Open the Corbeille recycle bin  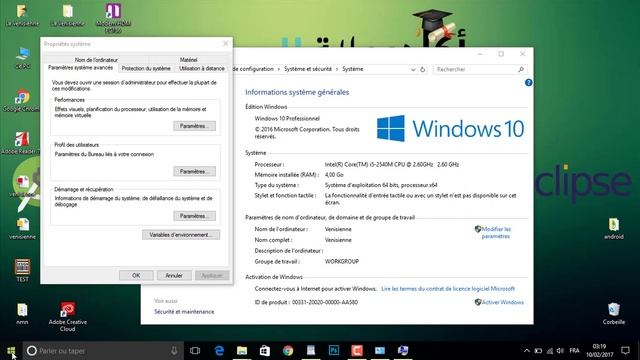[613, 313]
